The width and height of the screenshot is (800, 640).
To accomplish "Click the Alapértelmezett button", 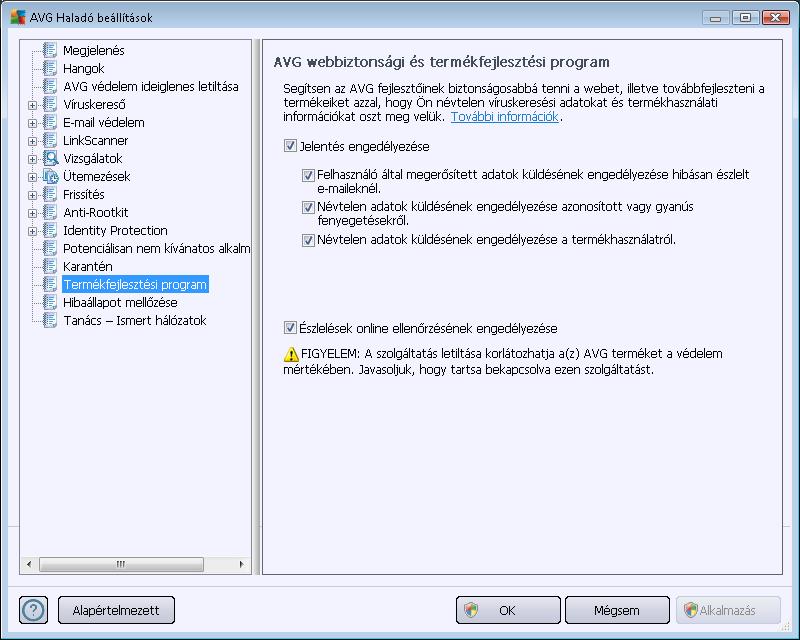I will (116, 610).
